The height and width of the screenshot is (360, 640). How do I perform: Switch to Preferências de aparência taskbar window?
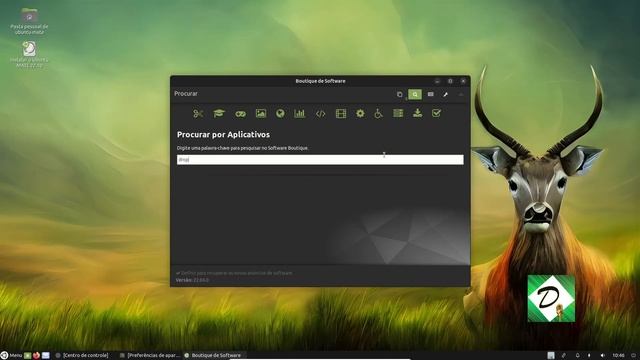(150, 356)
